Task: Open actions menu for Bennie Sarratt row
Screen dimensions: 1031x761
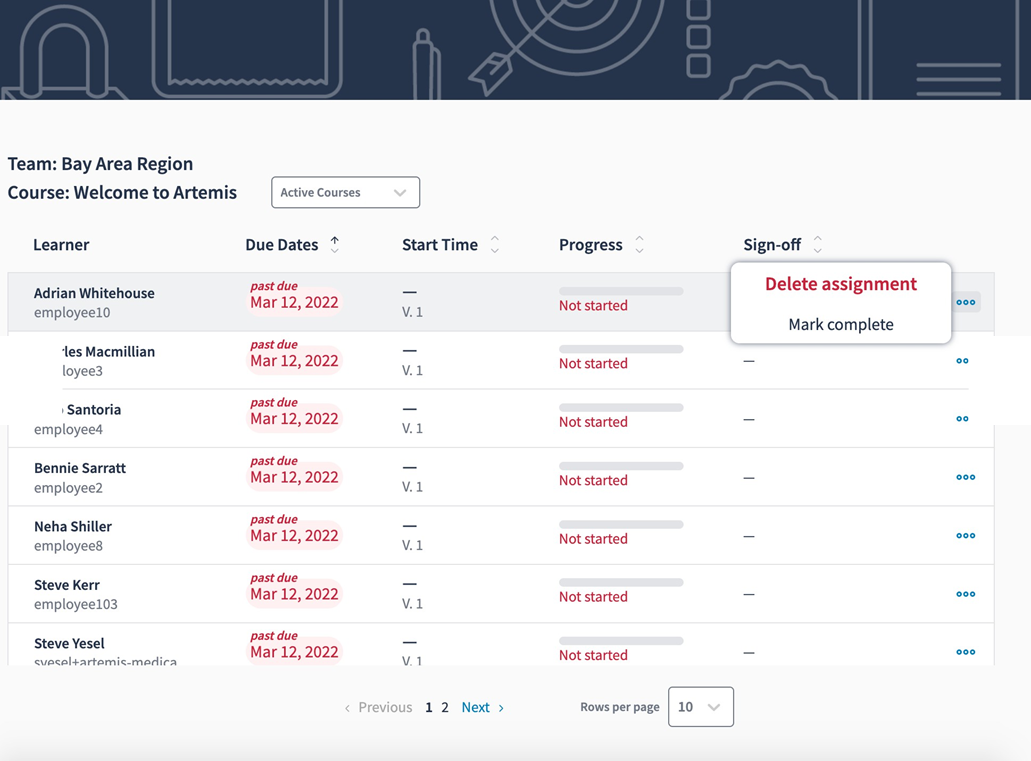Action: [x=965, y=478]
